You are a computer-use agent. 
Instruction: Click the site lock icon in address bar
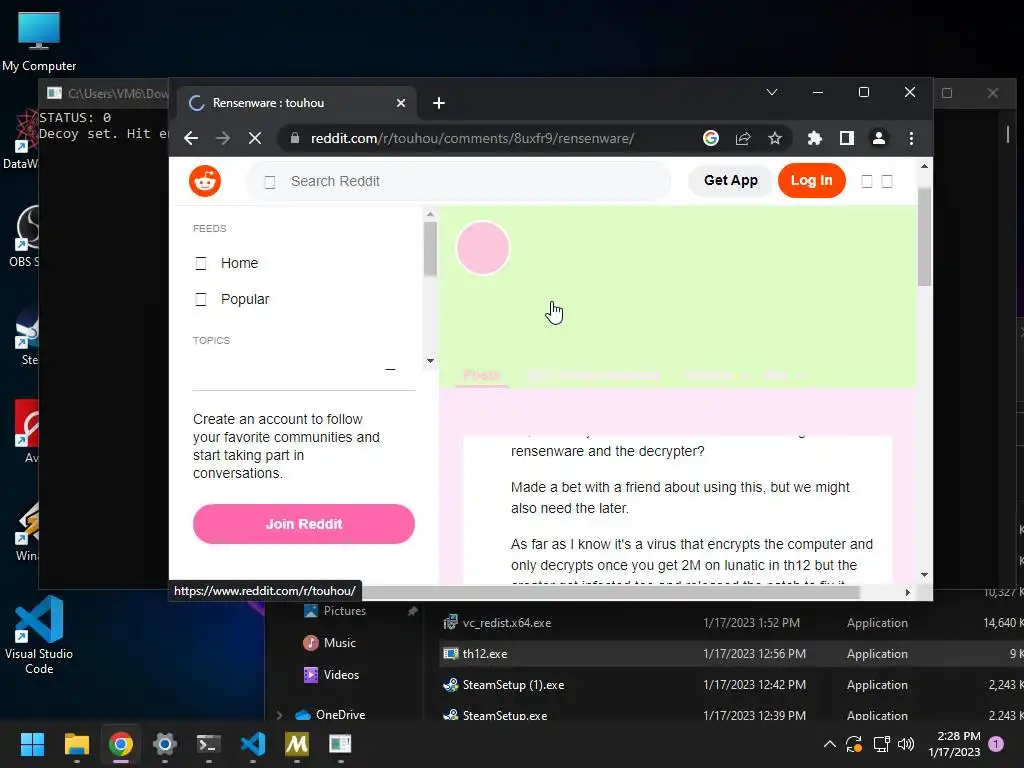click(295, 138)
